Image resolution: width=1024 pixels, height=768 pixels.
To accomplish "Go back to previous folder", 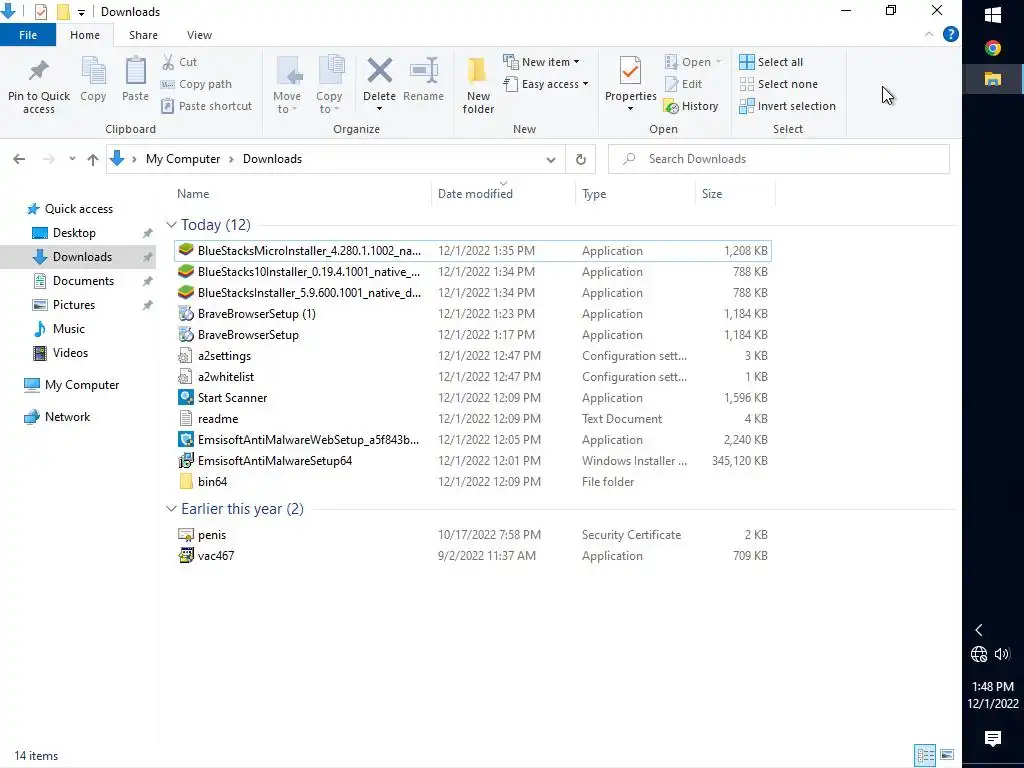I will (19, 159).
